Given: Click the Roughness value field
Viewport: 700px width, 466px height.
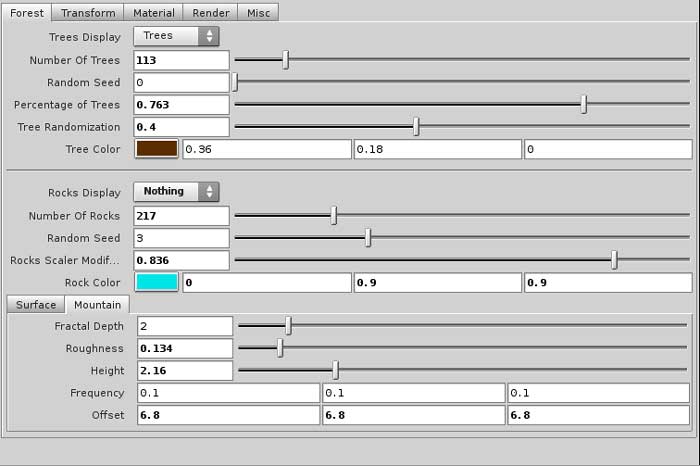Looking at the screenshot, I should click(x=185, y=349).
